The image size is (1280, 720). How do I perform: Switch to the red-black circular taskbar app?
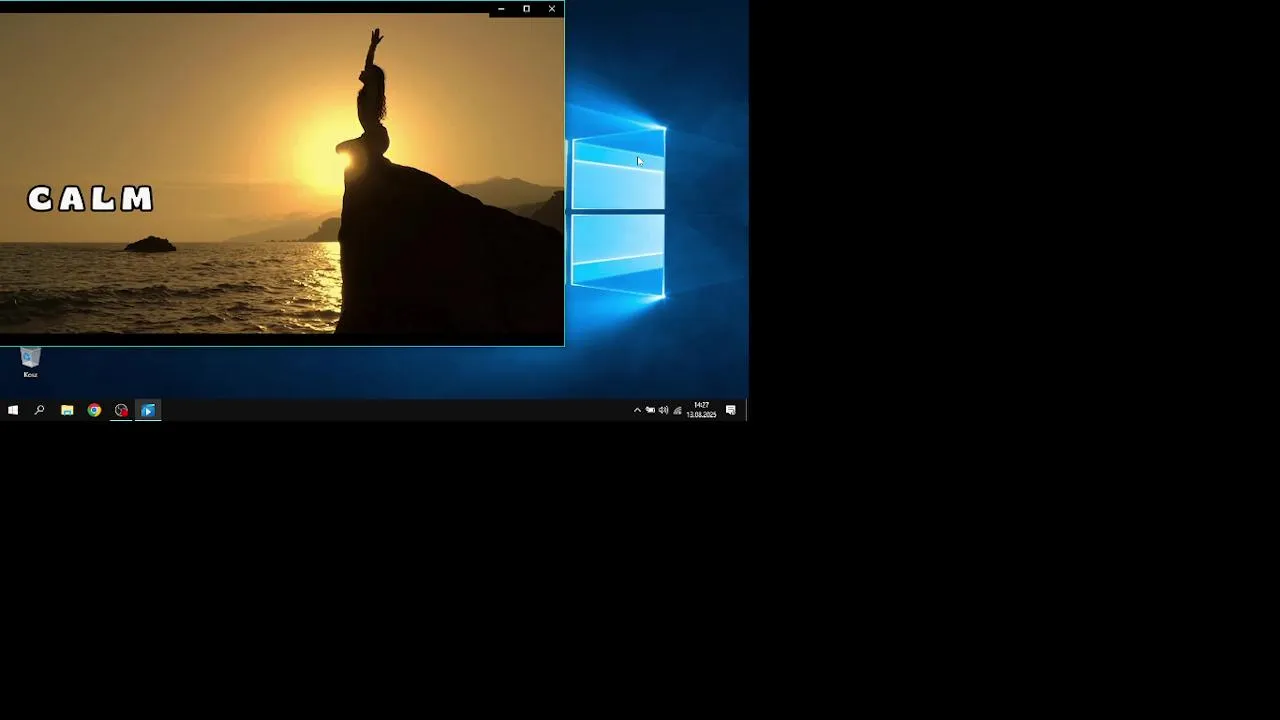pyautogui.click(x=121, y=410)
